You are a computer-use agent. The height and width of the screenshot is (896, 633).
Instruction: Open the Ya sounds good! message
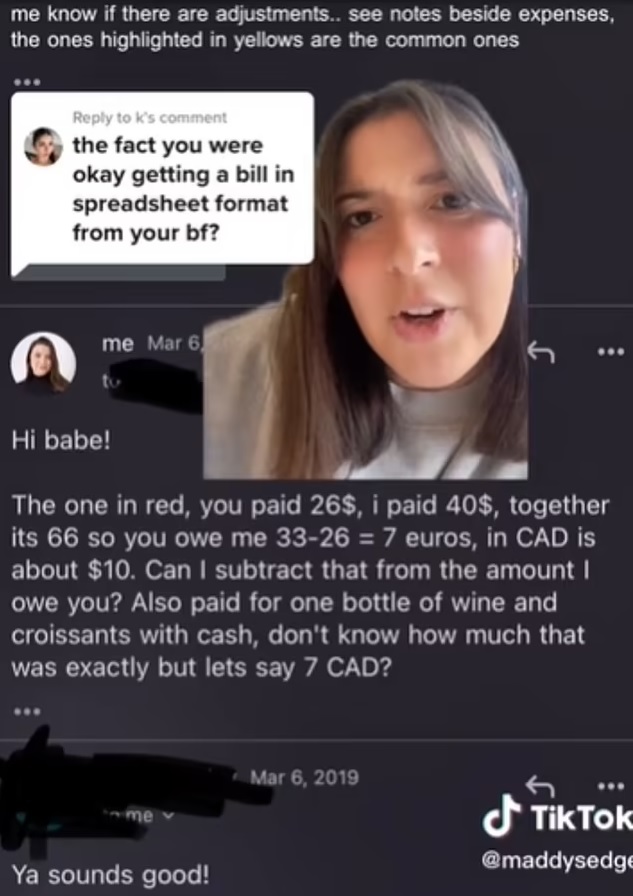coord(110,875)
